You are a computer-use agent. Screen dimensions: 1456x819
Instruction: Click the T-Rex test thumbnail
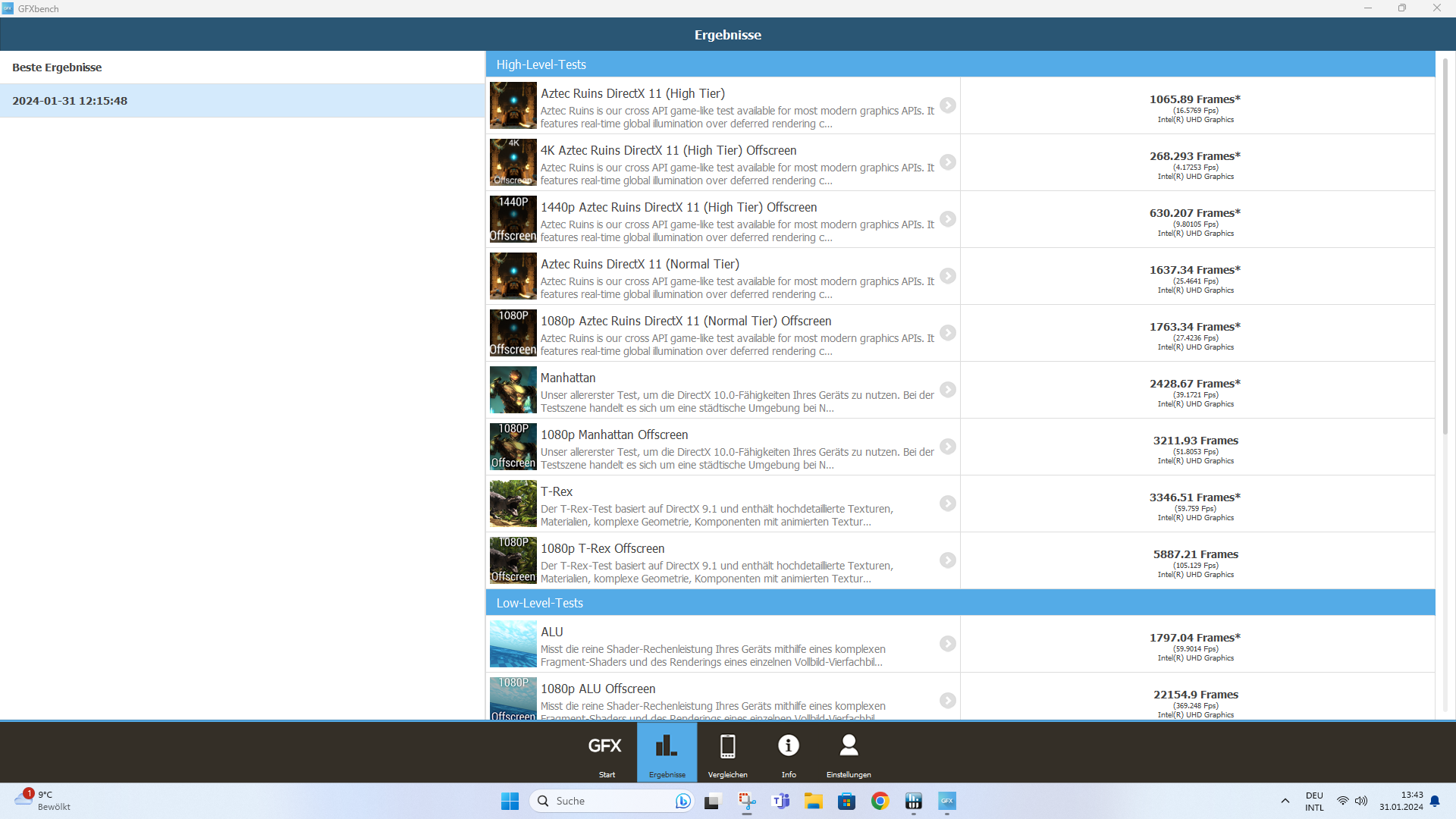click(x=513, y=504)
